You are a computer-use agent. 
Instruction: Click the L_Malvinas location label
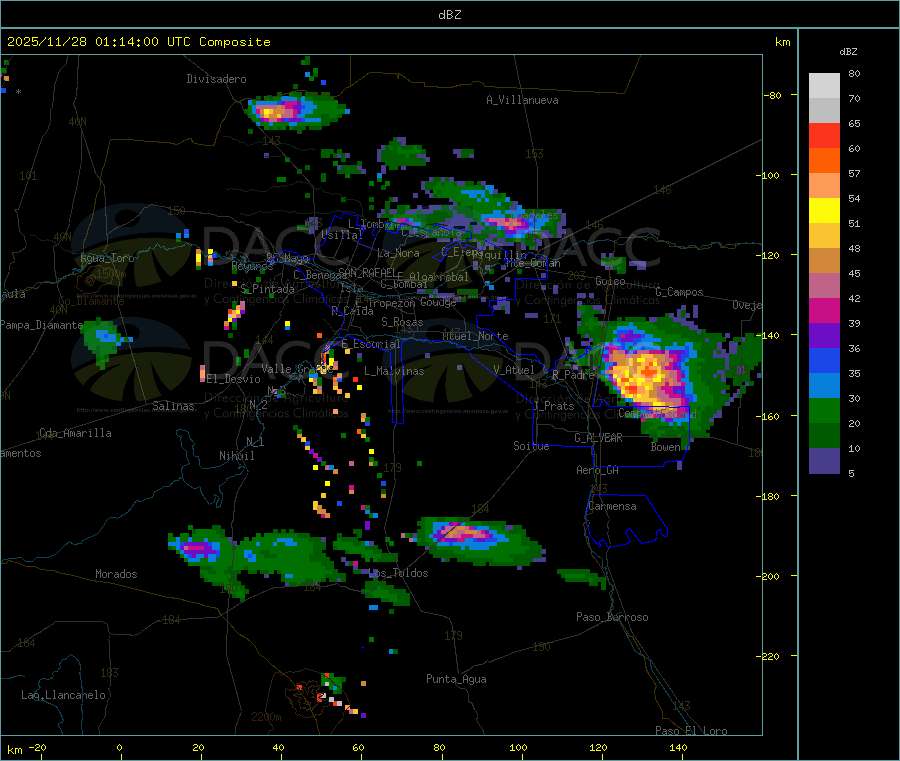394,371
